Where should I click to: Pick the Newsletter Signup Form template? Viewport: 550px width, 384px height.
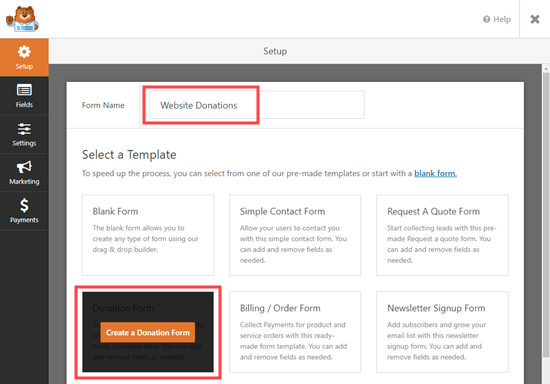pos(442,332)
